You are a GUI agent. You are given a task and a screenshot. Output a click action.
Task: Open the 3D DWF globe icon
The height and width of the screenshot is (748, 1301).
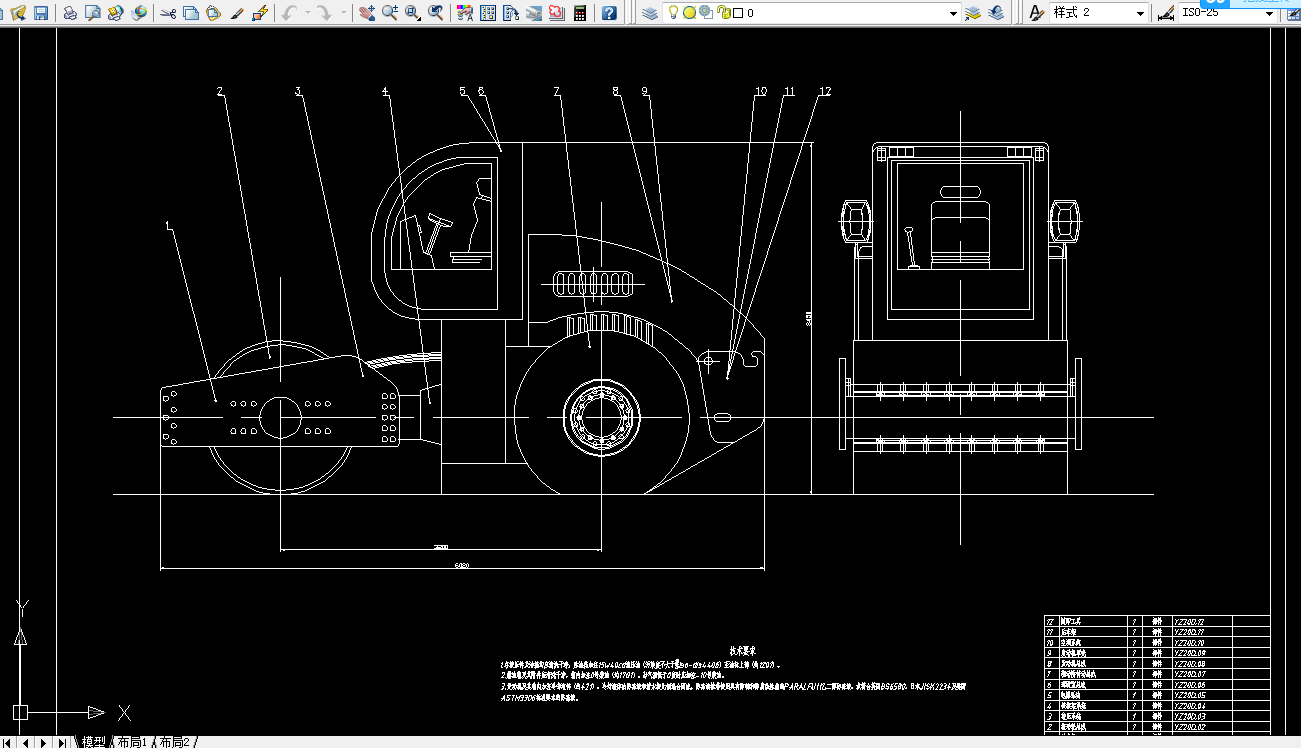click(139, 13)
